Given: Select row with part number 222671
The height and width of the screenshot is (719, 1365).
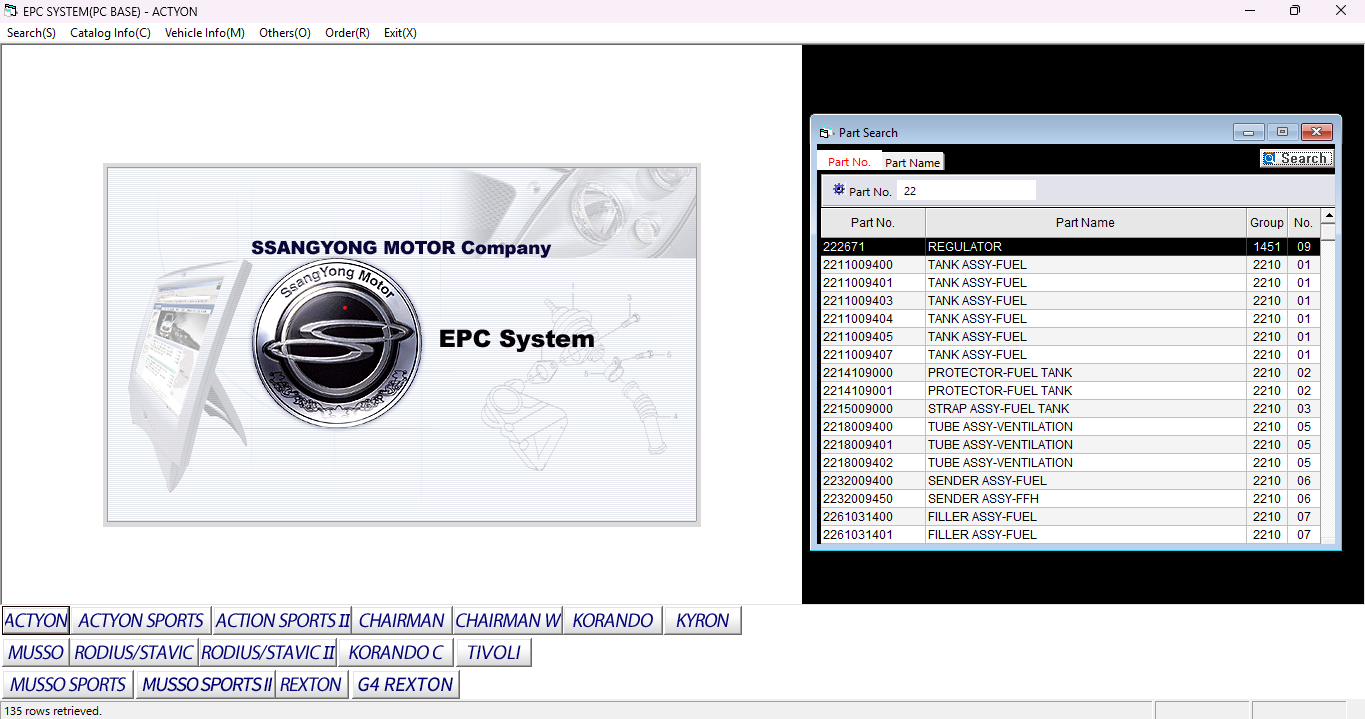Looking at the screenshot, I should coord(1070,247).
